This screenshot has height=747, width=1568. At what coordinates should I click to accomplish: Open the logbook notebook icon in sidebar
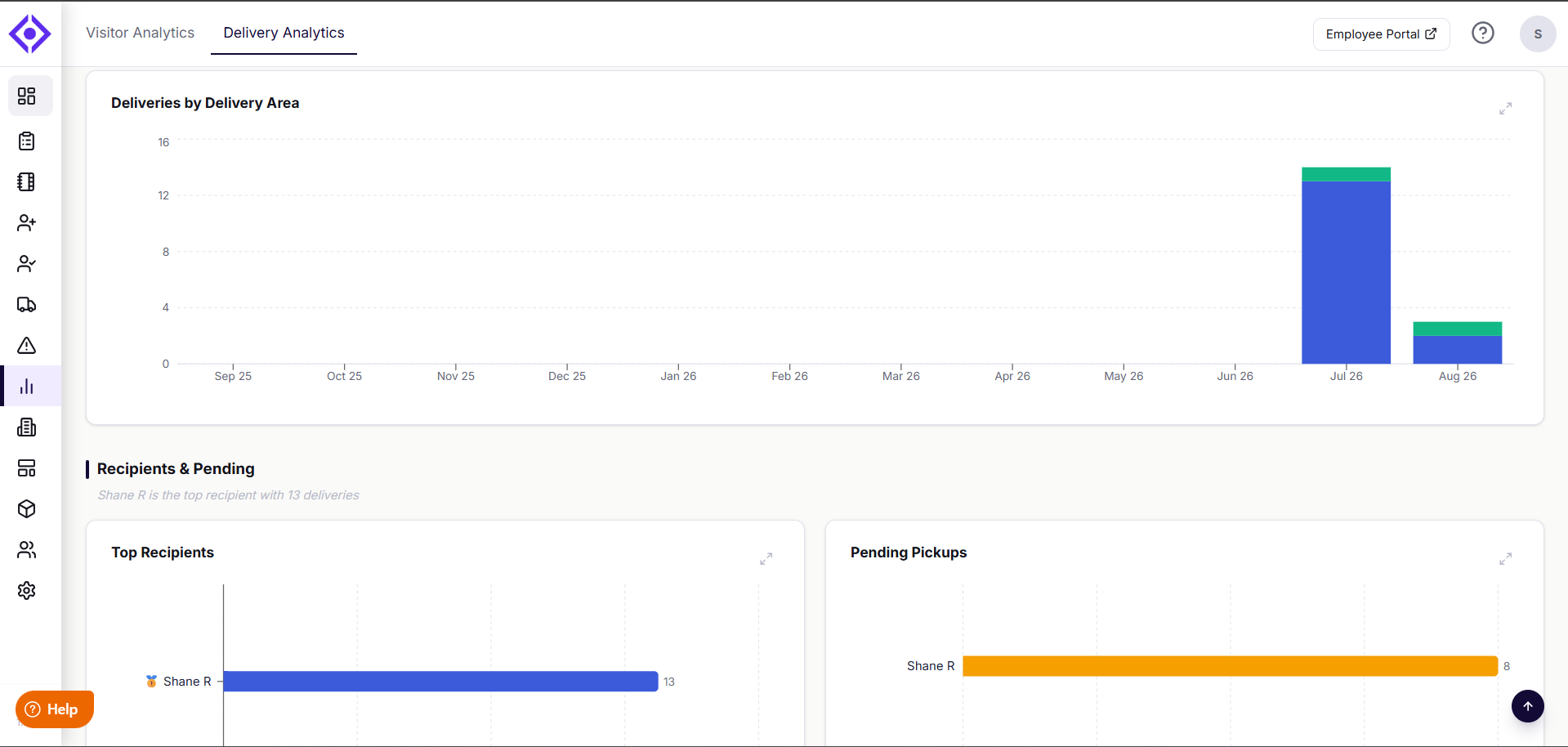click(x=27, y=182)
